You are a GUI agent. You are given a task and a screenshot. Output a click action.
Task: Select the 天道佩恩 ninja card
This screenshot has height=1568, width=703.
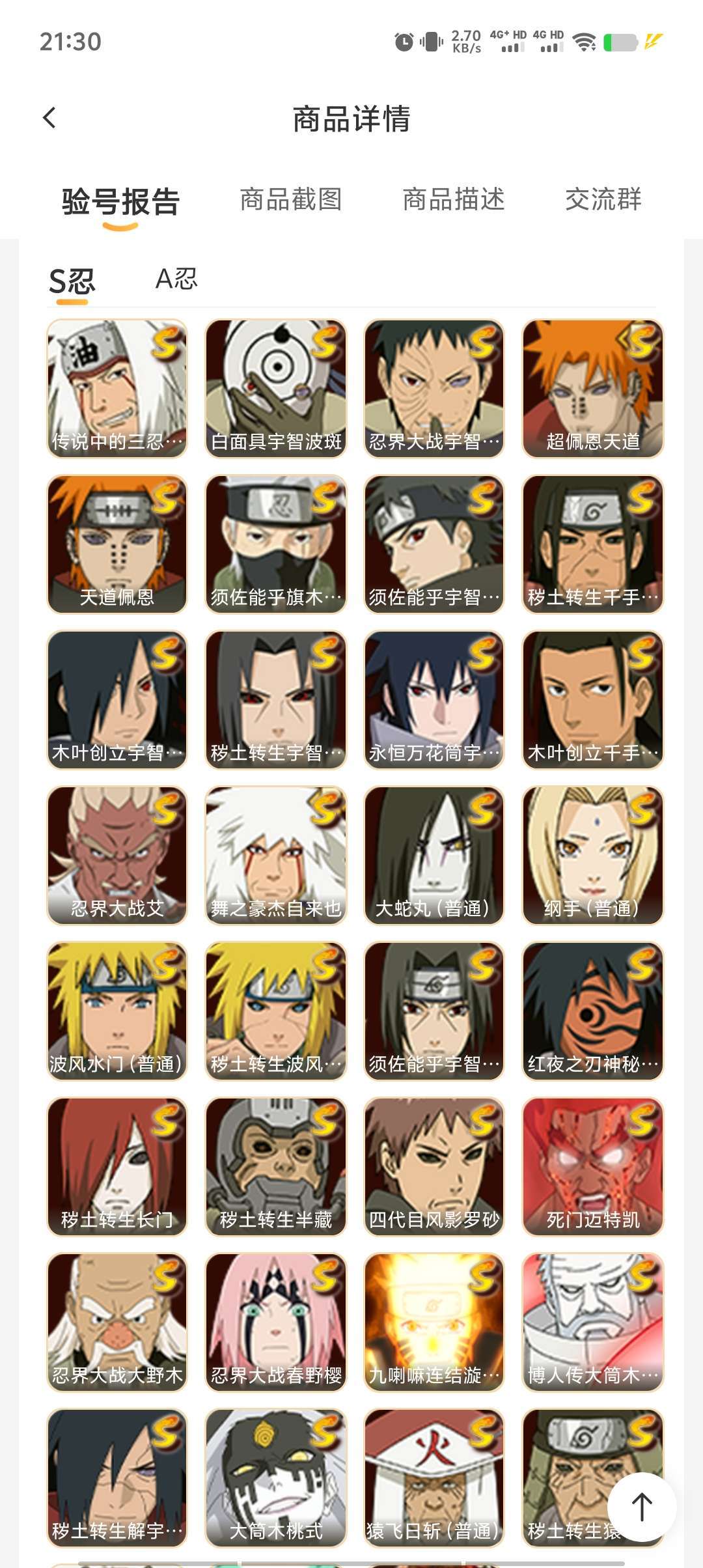click(x=117, y=544)
